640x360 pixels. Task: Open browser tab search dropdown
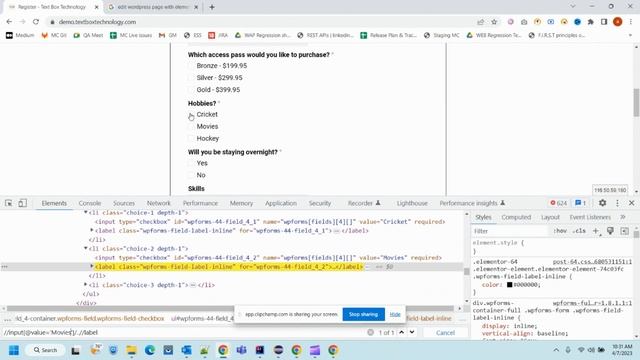[573, 7]
